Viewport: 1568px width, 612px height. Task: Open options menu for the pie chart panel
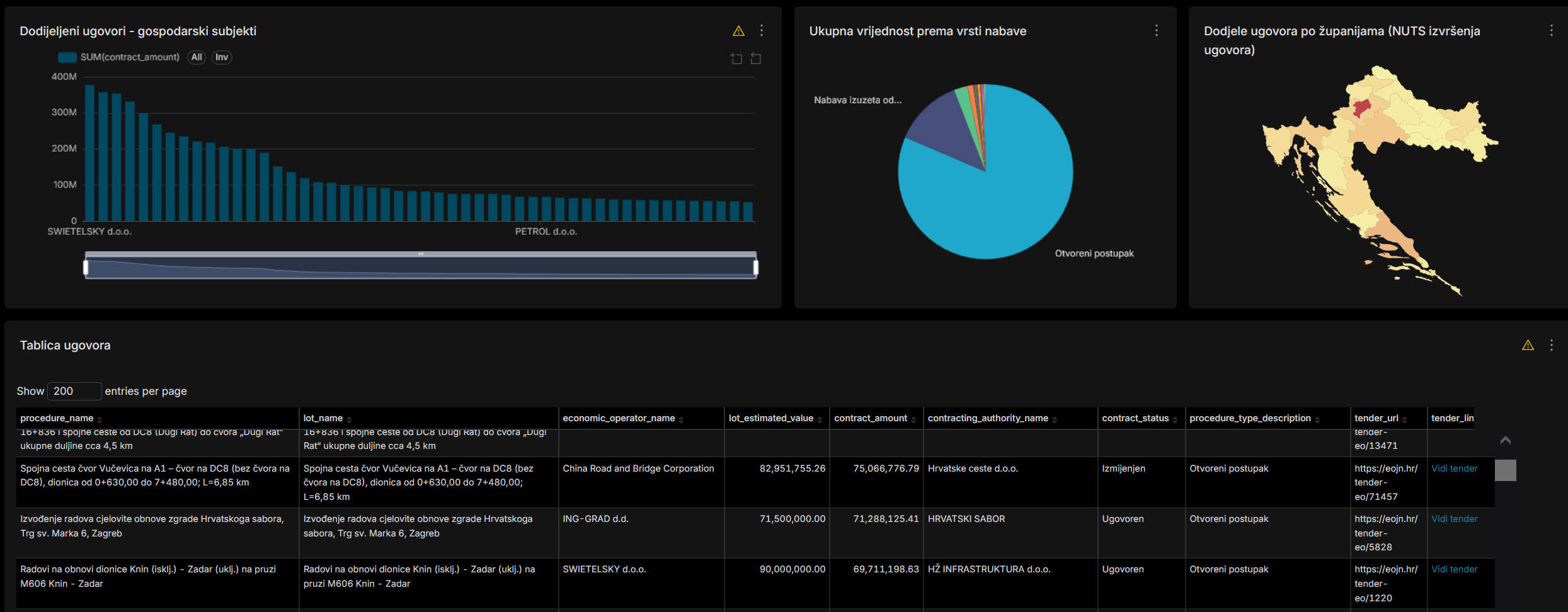pos(1156,31)
